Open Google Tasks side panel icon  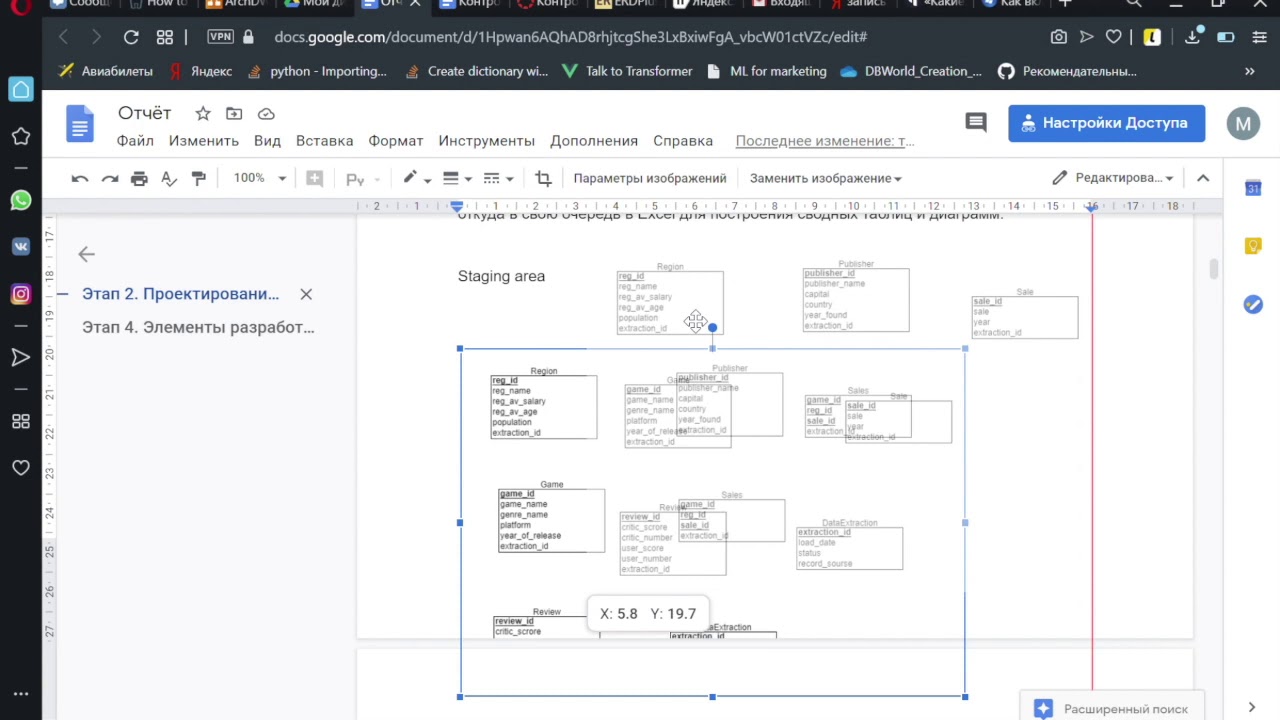[1253, 304]
